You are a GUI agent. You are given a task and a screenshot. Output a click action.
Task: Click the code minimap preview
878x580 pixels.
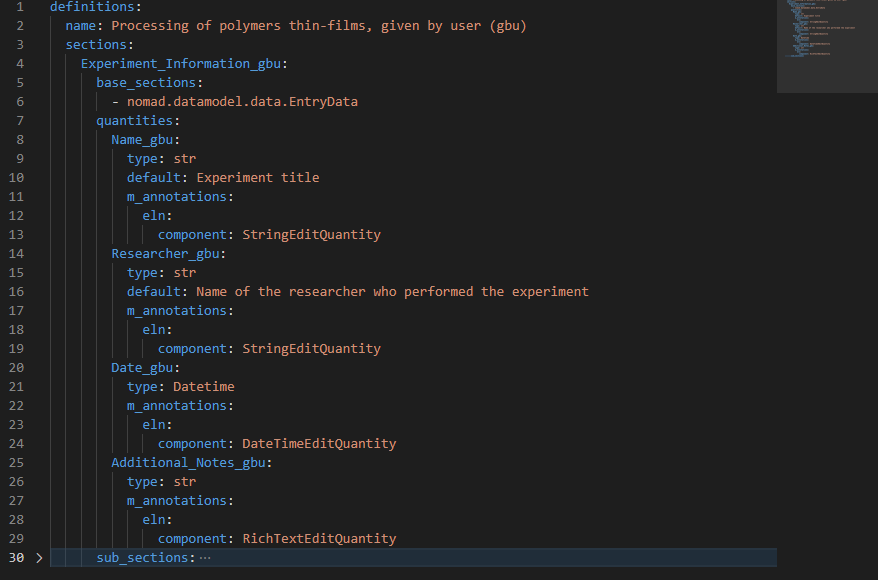pyautogui.click(x=827, y=46)
